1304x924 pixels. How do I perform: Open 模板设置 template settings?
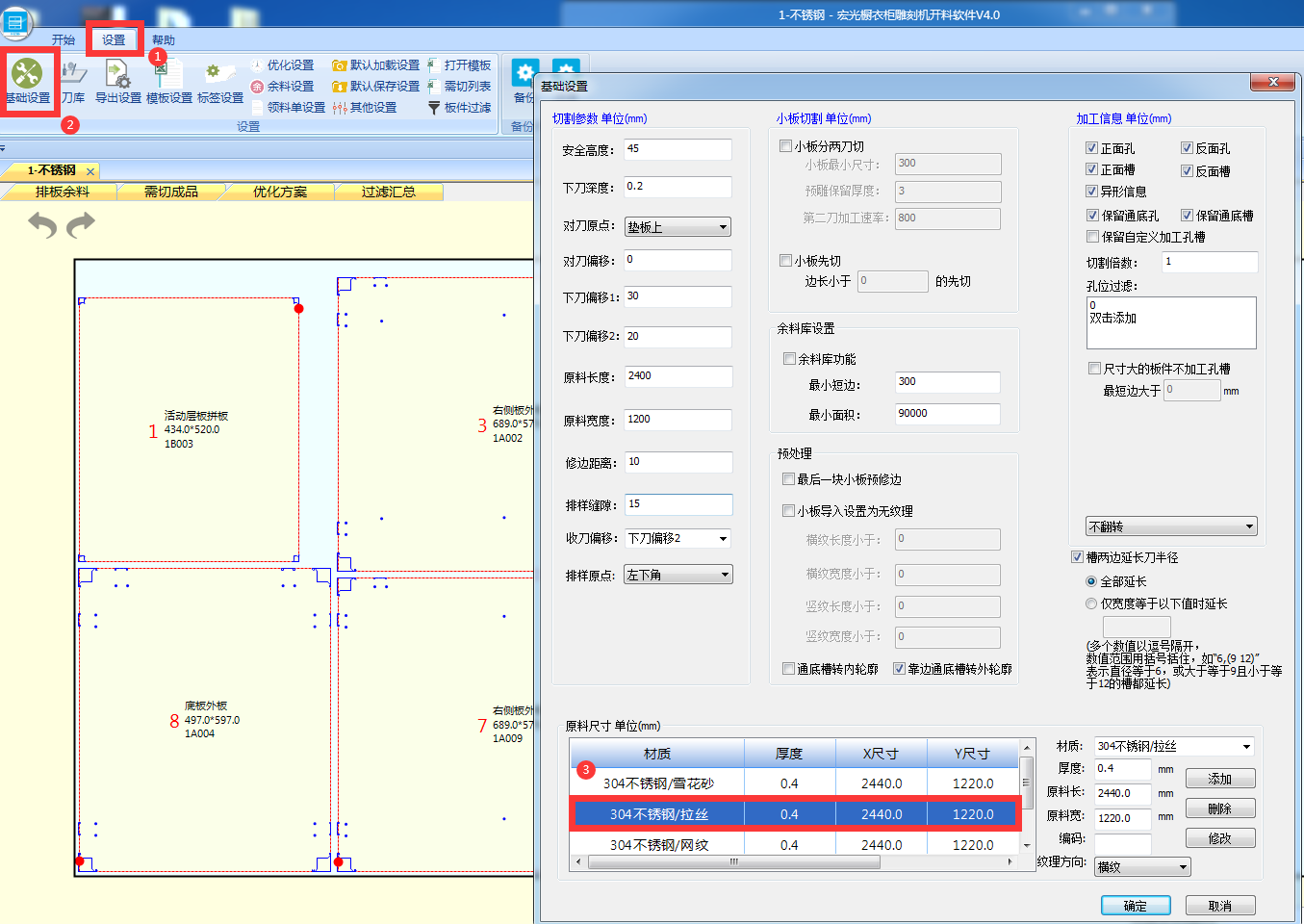click(x=169, y=81)
